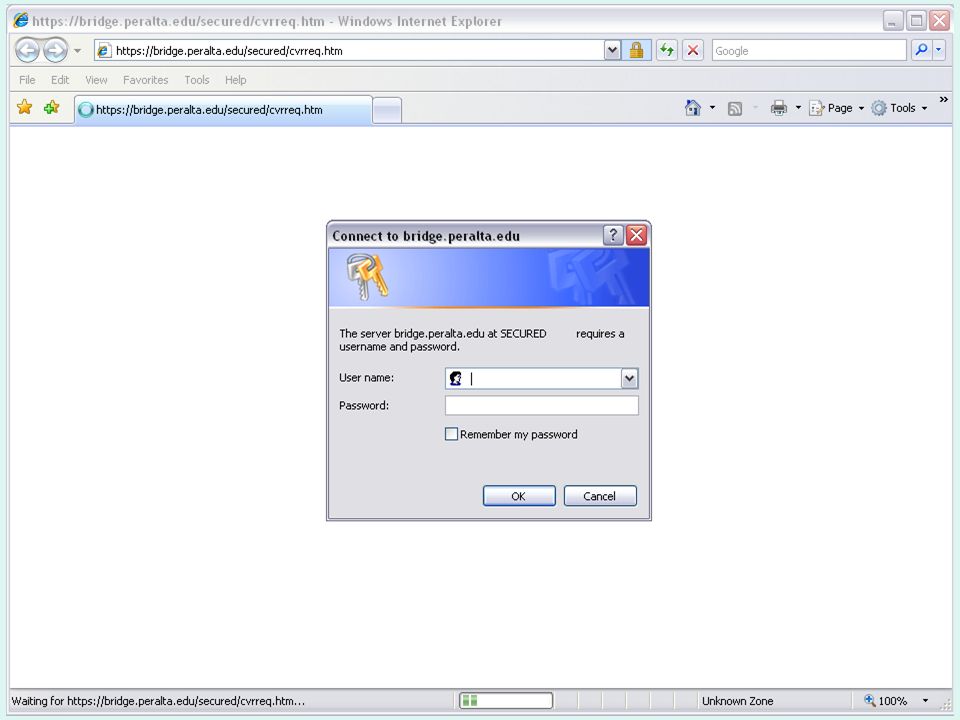This screenshot has height=720, width=960.
Task: Click the Internet Explorer title bar icon
Action: pos(21,20)
